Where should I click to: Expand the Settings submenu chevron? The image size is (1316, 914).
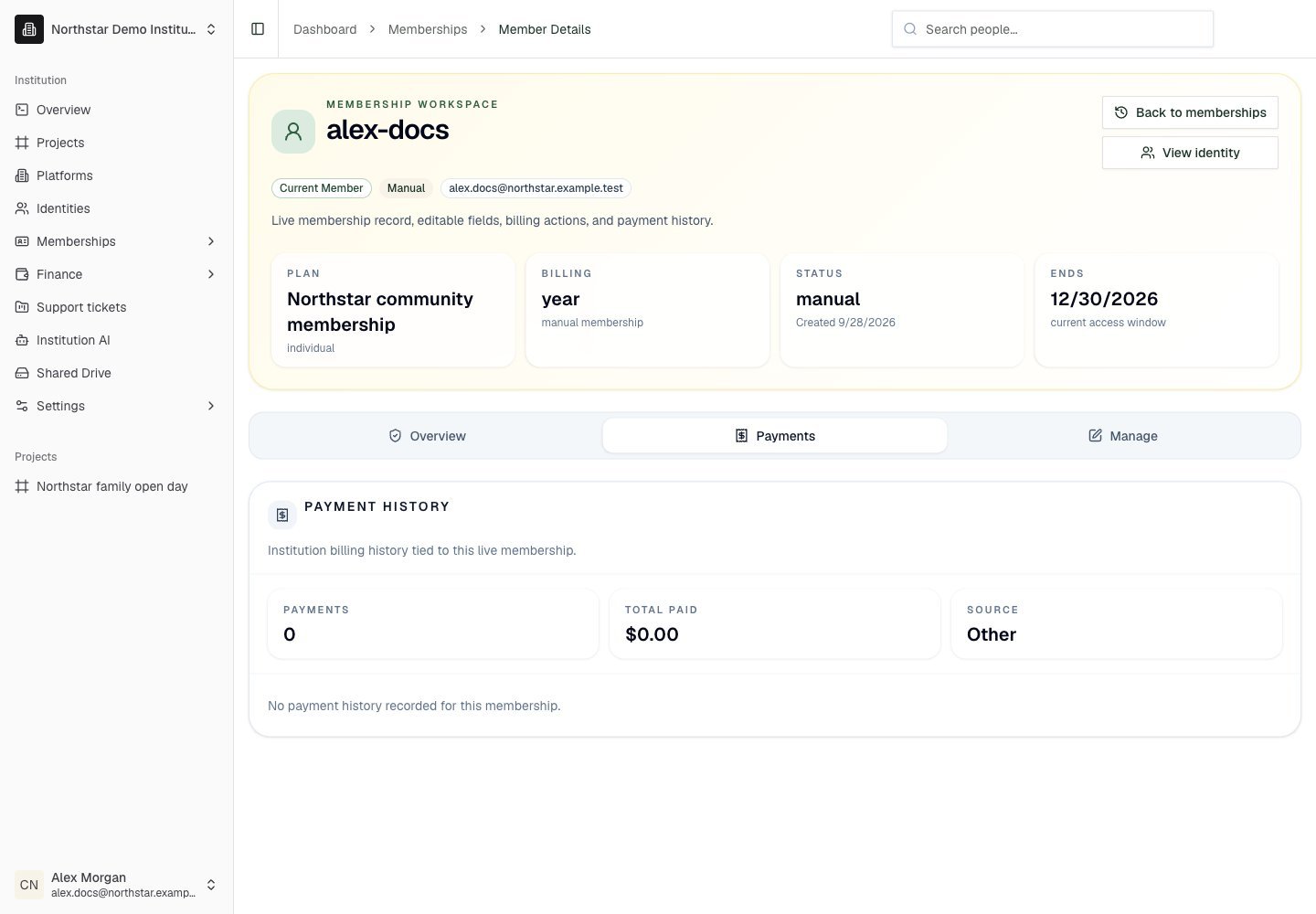pyautogui.click(x=211, y=406)
